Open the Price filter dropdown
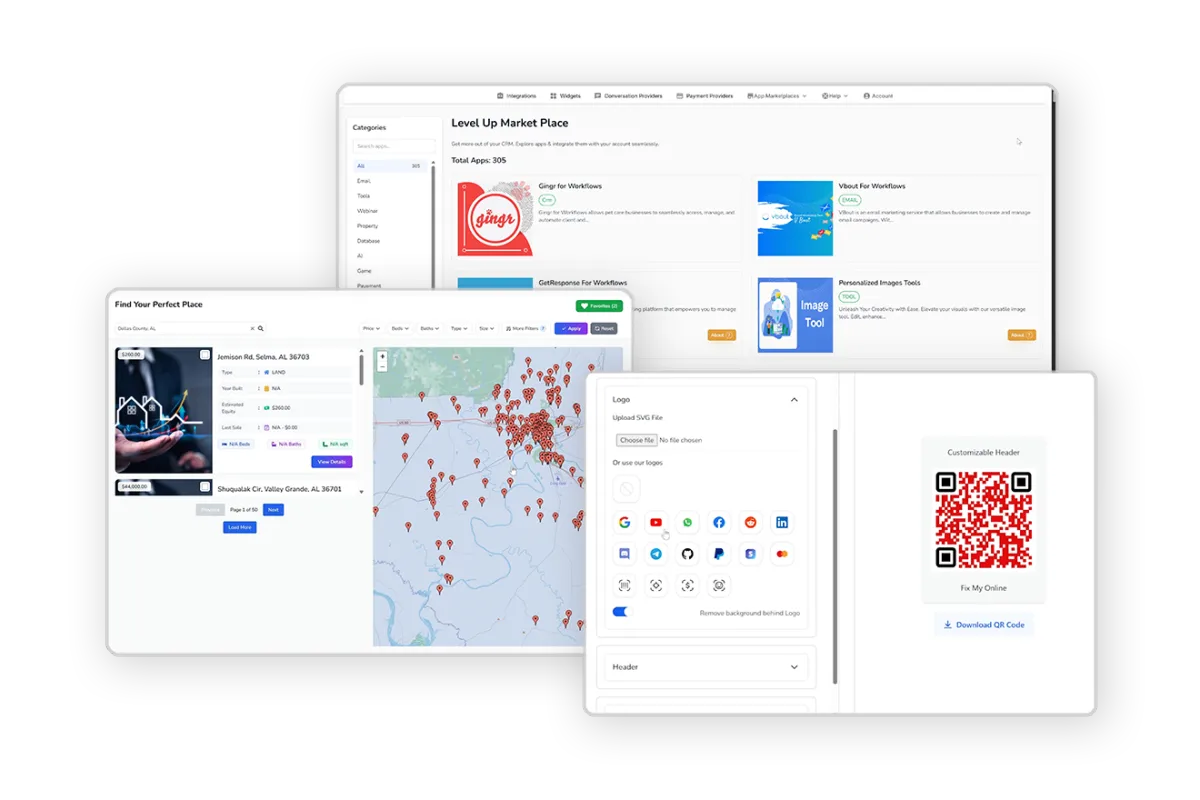This screenshot has height=800, width=1200. [371, 328]
